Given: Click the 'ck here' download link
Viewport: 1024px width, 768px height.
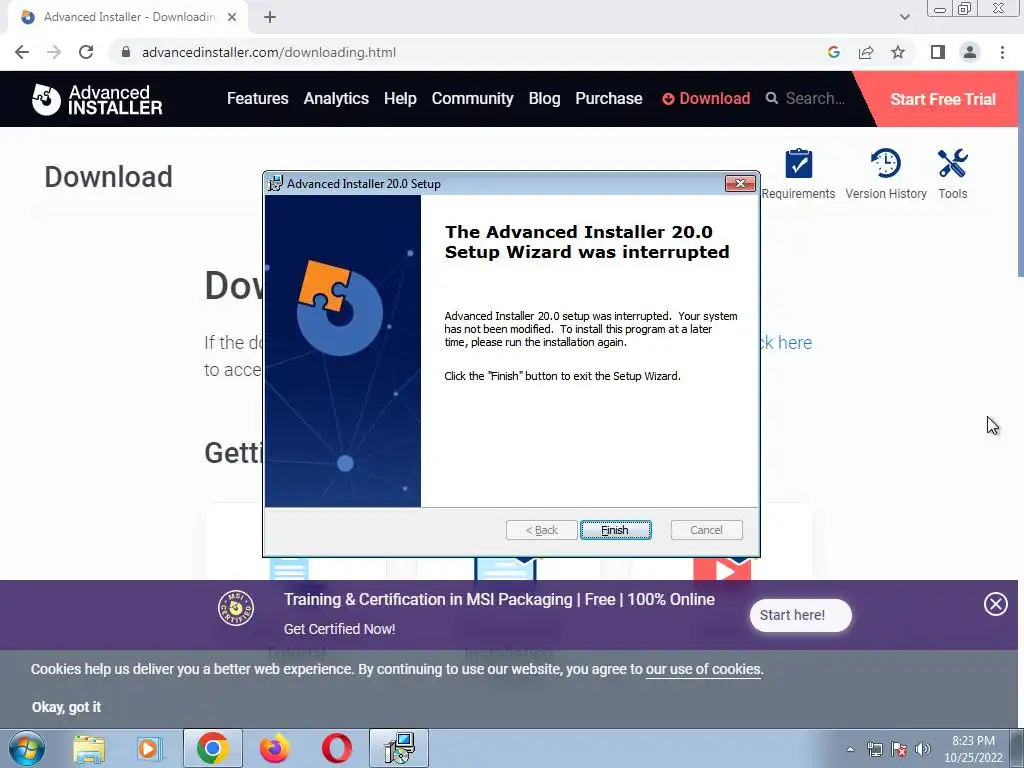Looking at the screenshot, I should [786, 342].
